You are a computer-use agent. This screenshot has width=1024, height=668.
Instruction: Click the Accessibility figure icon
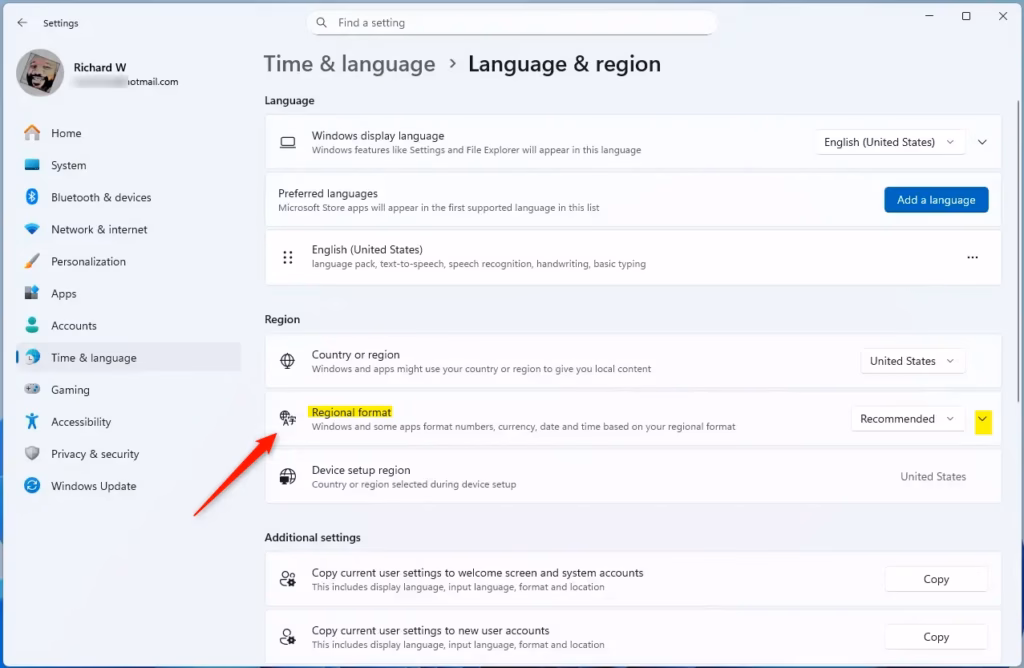point(32,421)
